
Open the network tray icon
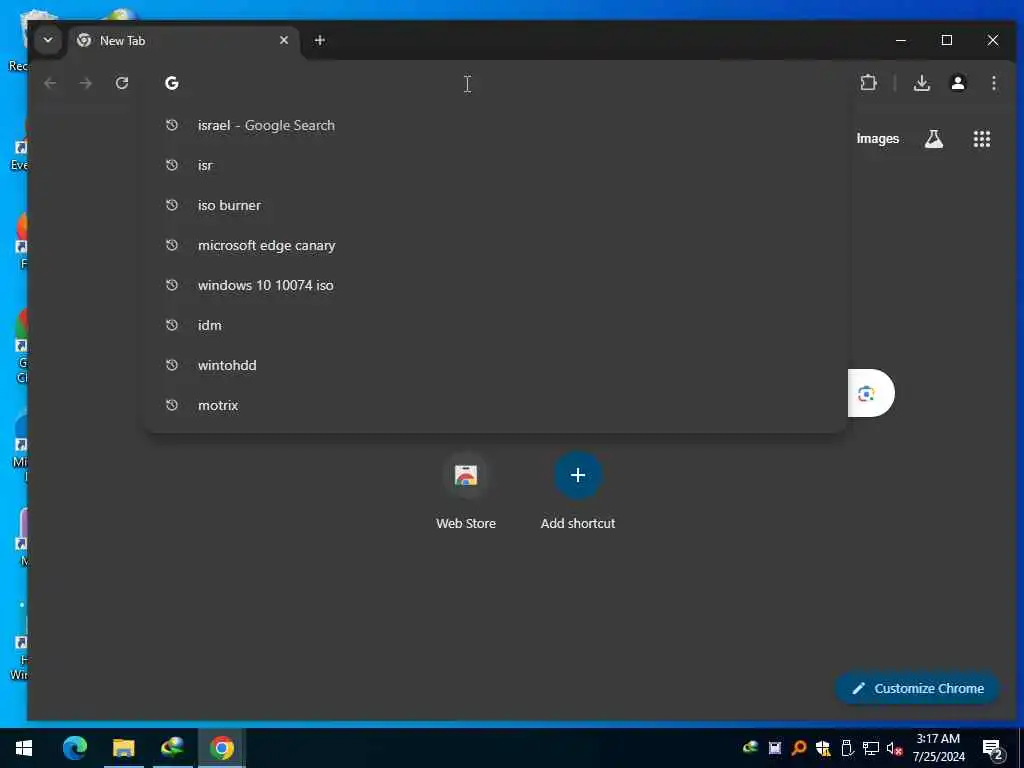870,748
